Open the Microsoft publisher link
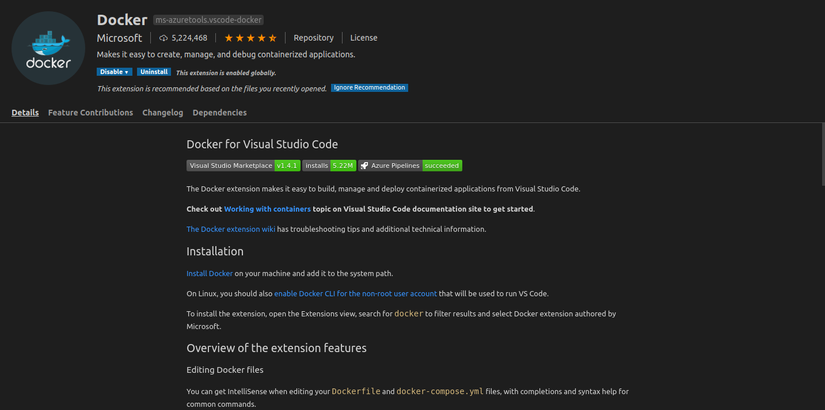 point(119,38)
